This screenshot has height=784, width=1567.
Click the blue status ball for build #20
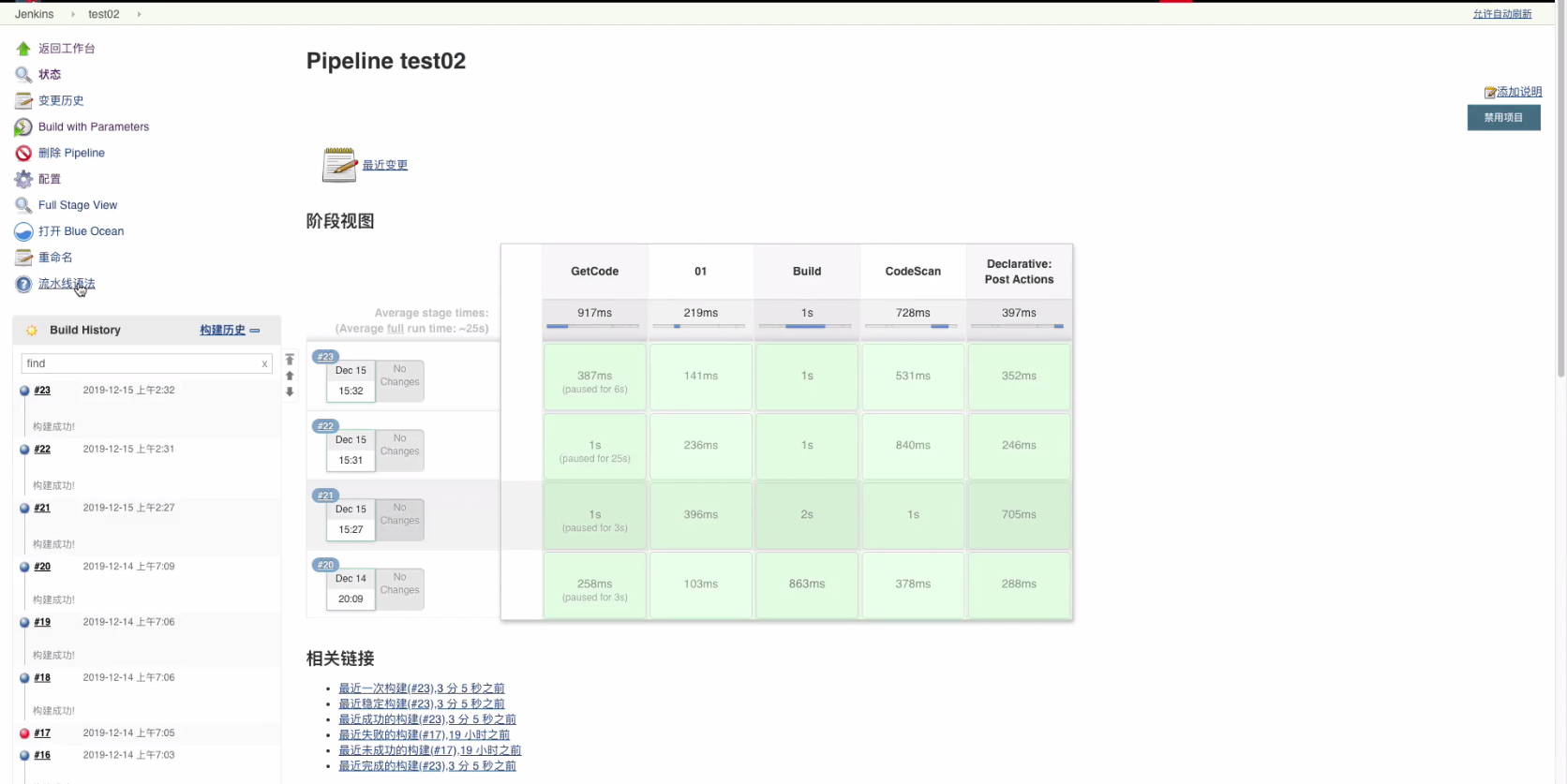click(x=24, y=567)
